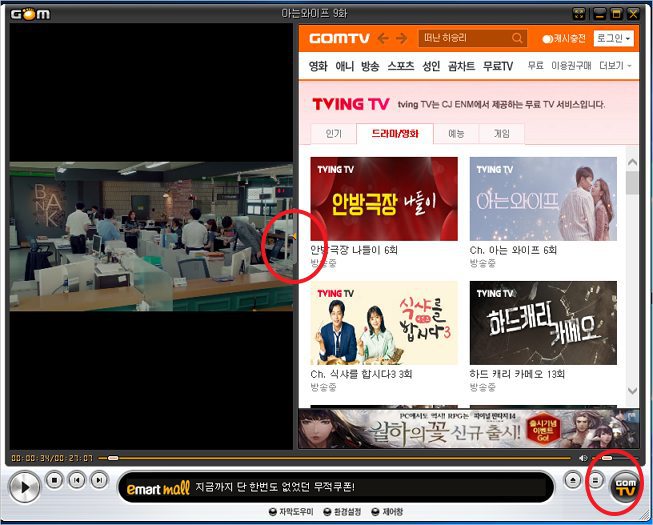653x525 pixels.
Task: Mute audio with the speaker icon
Action: pyautogui.click(x=583, y=458)
